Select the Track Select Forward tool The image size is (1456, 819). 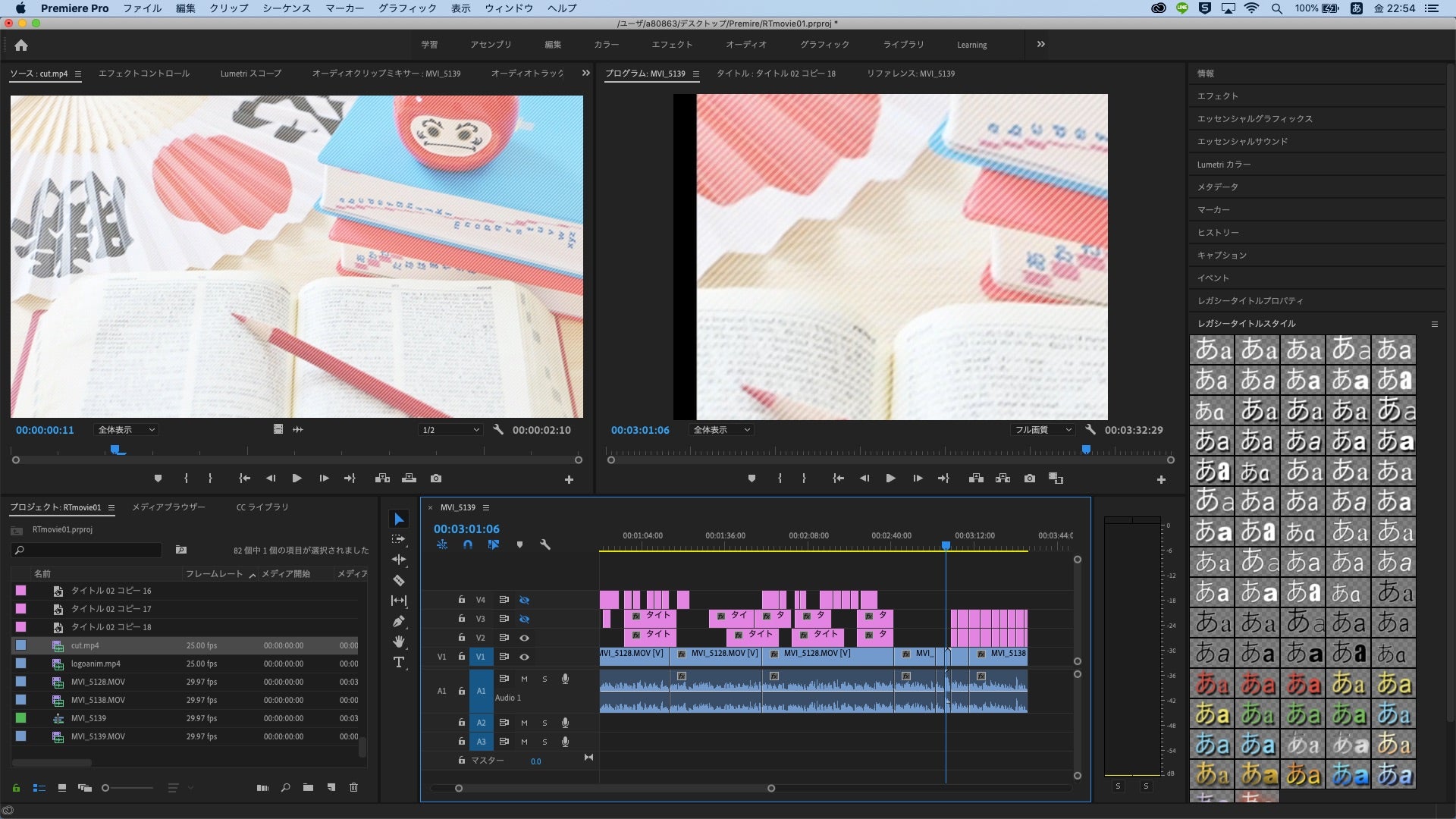click(x=399, y=539)
